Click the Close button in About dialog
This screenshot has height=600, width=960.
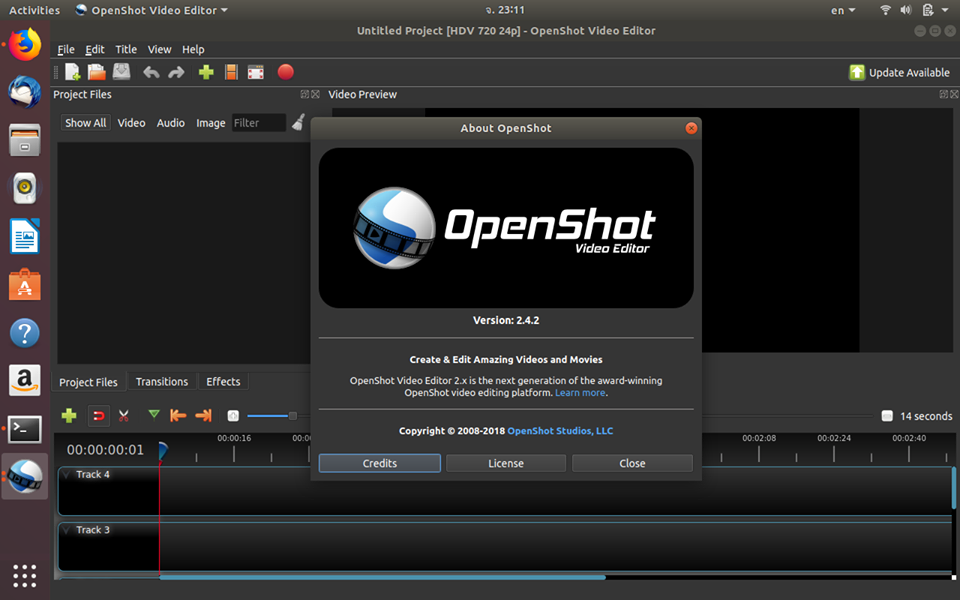click(632, 463)
